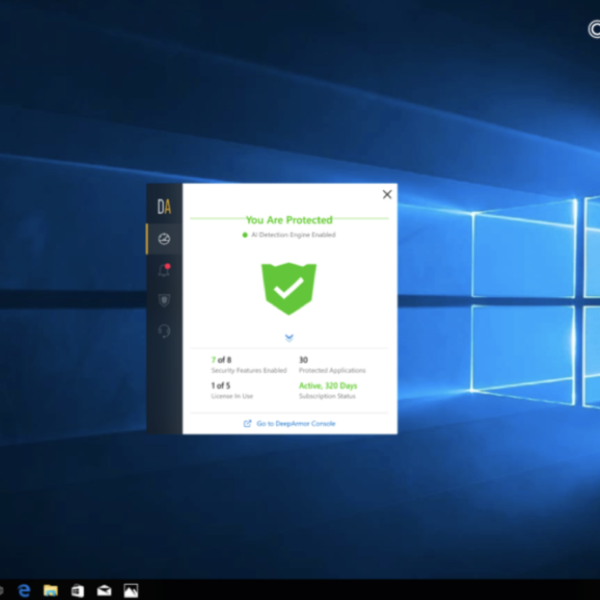The height and width of the screenshot is (600, 600).
Task: Expand details with the blue double chevron
Action: coord(289,338)
